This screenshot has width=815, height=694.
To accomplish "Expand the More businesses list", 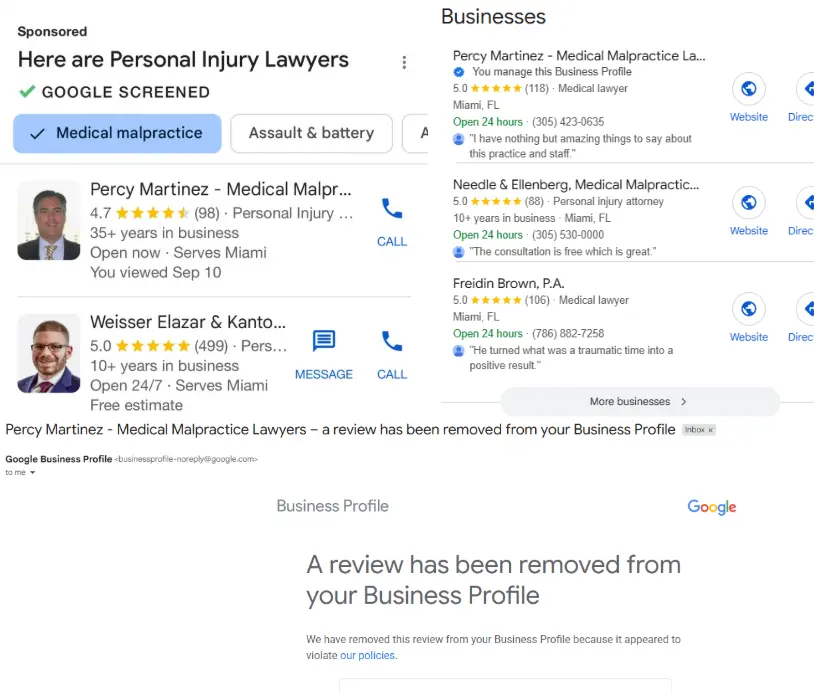I will (x=639, y=402).
